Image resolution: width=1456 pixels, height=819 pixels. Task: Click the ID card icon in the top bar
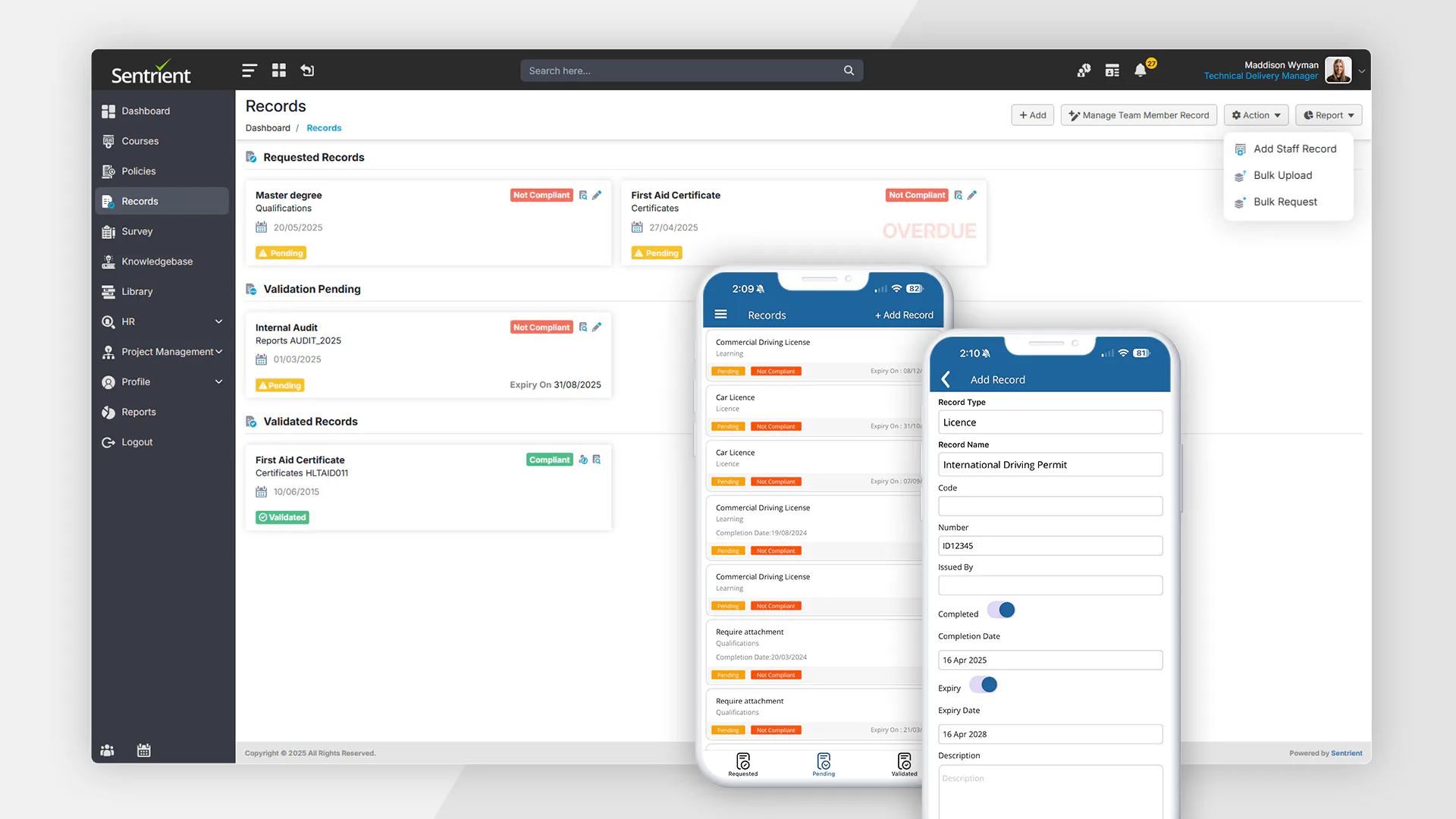[x=1112, y=70]
